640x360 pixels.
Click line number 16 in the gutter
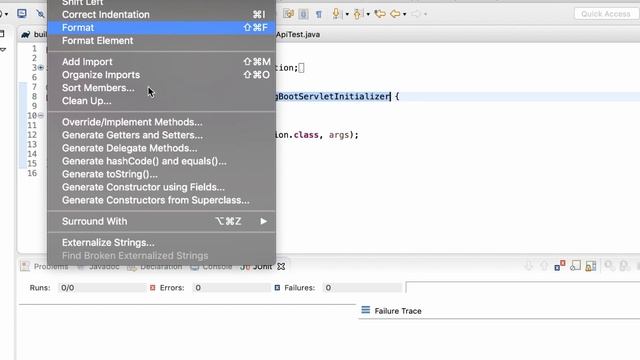[x=32, y=173]
